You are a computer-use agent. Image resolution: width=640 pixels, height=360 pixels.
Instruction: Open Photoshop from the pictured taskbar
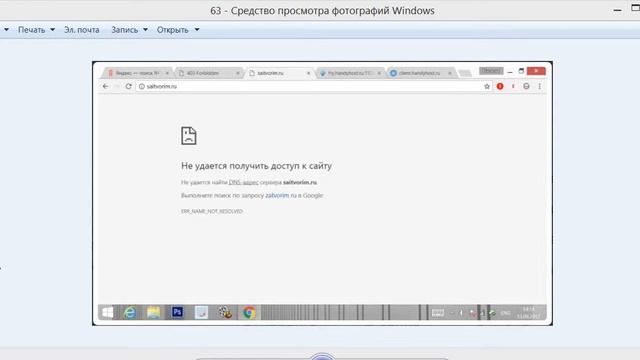pyautogui.click(x=177, y=312)
